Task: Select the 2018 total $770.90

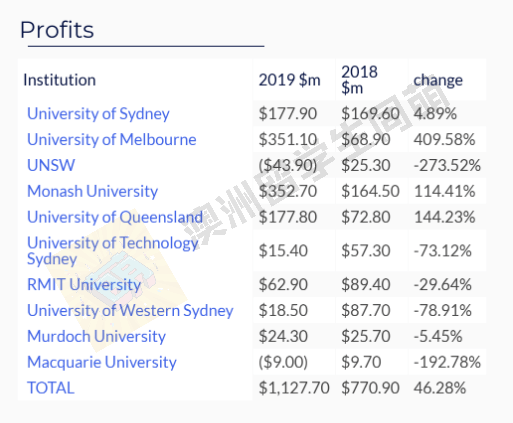Action: [370, 388]
